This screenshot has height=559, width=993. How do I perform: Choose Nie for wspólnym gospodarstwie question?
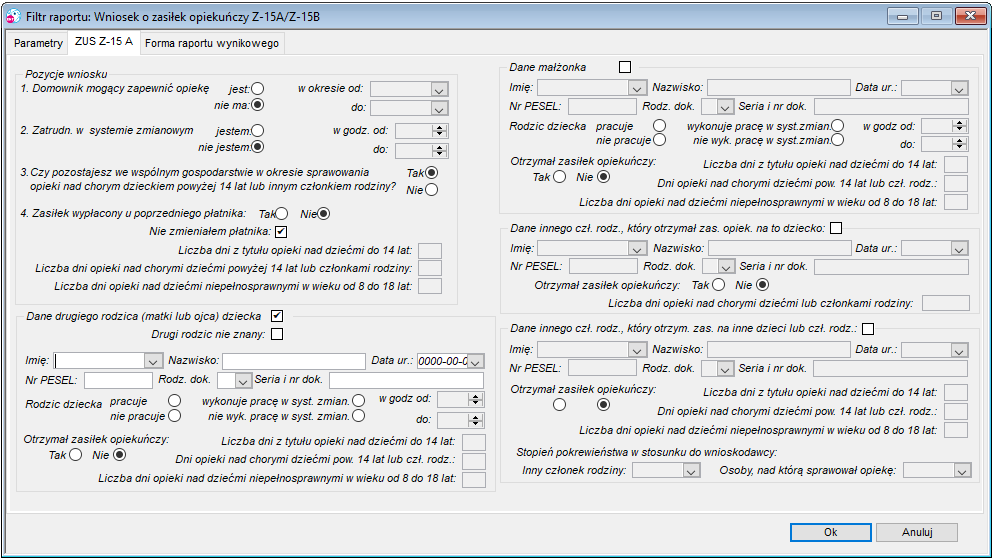pos(431,189)
